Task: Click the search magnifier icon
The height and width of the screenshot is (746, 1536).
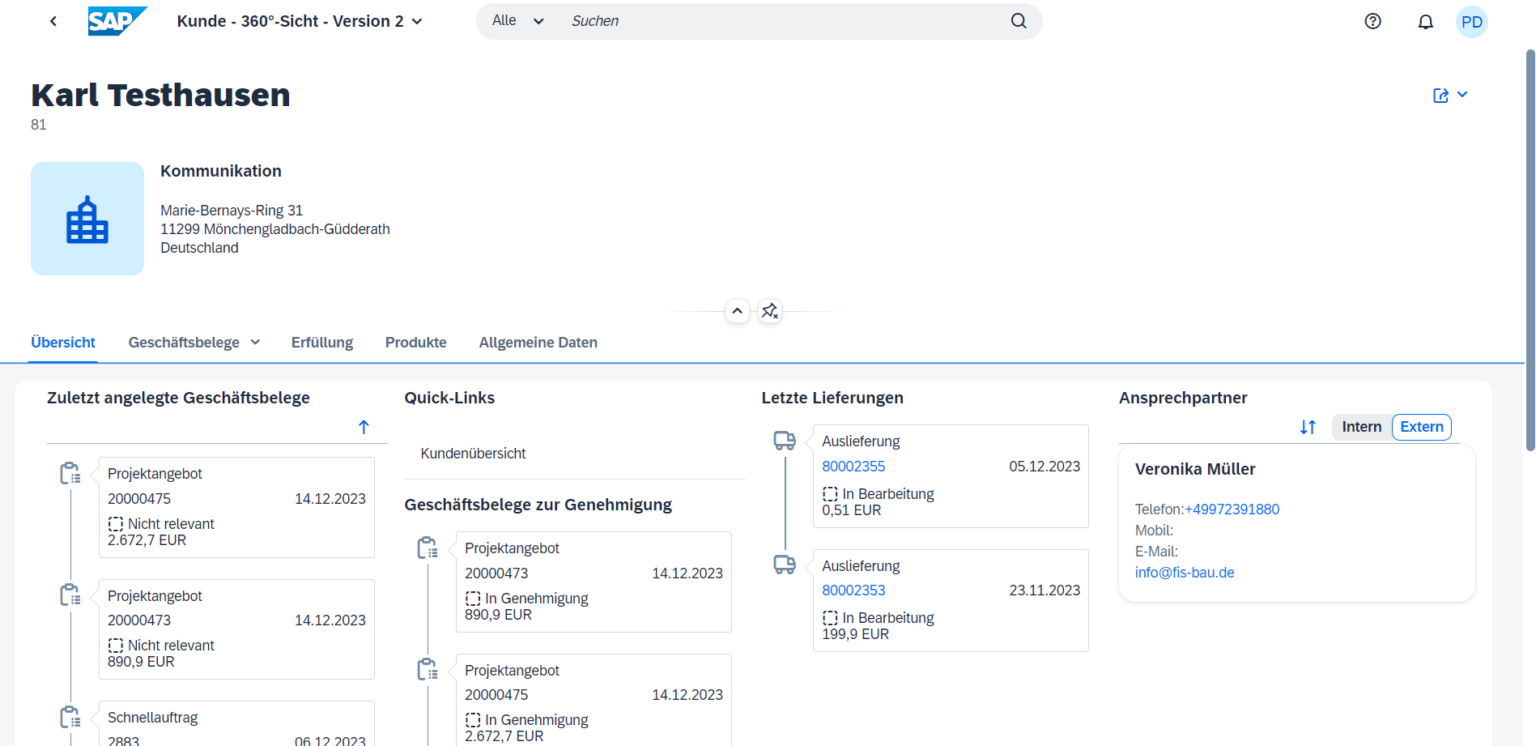Action: click(1018, 21)
